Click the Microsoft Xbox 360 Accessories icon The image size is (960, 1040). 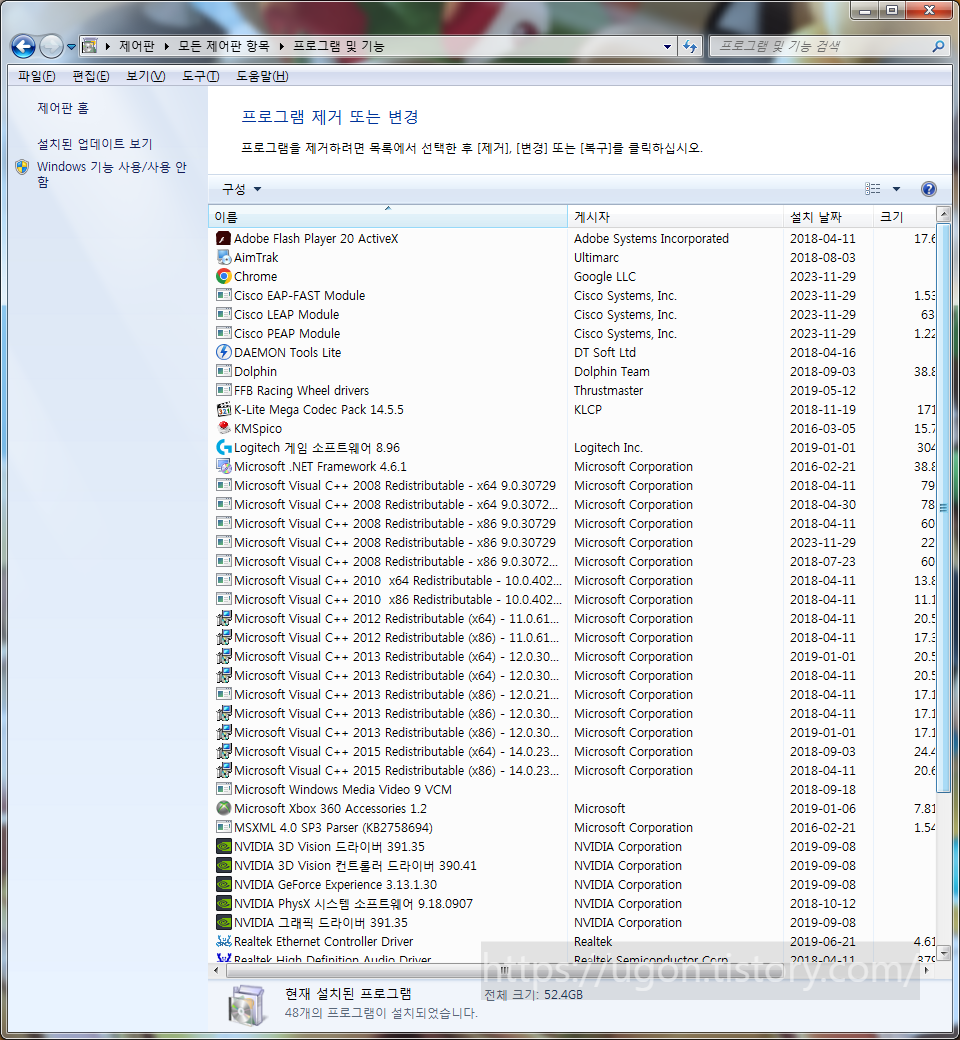click(224, 809)
